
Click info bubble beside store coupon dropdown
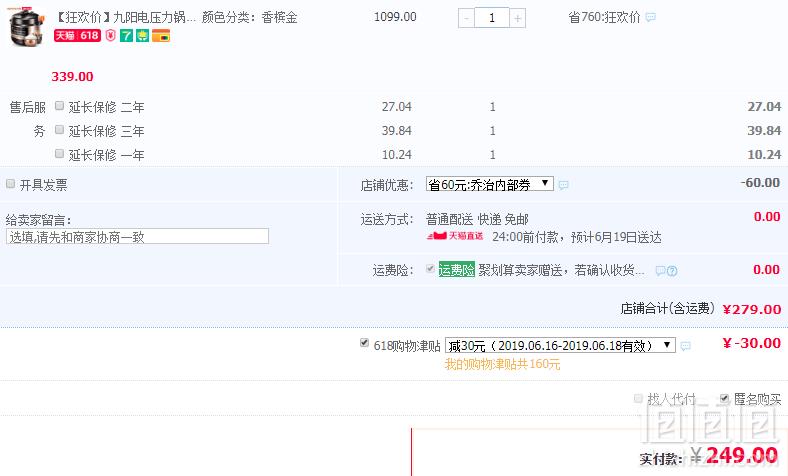pos(563,185)
